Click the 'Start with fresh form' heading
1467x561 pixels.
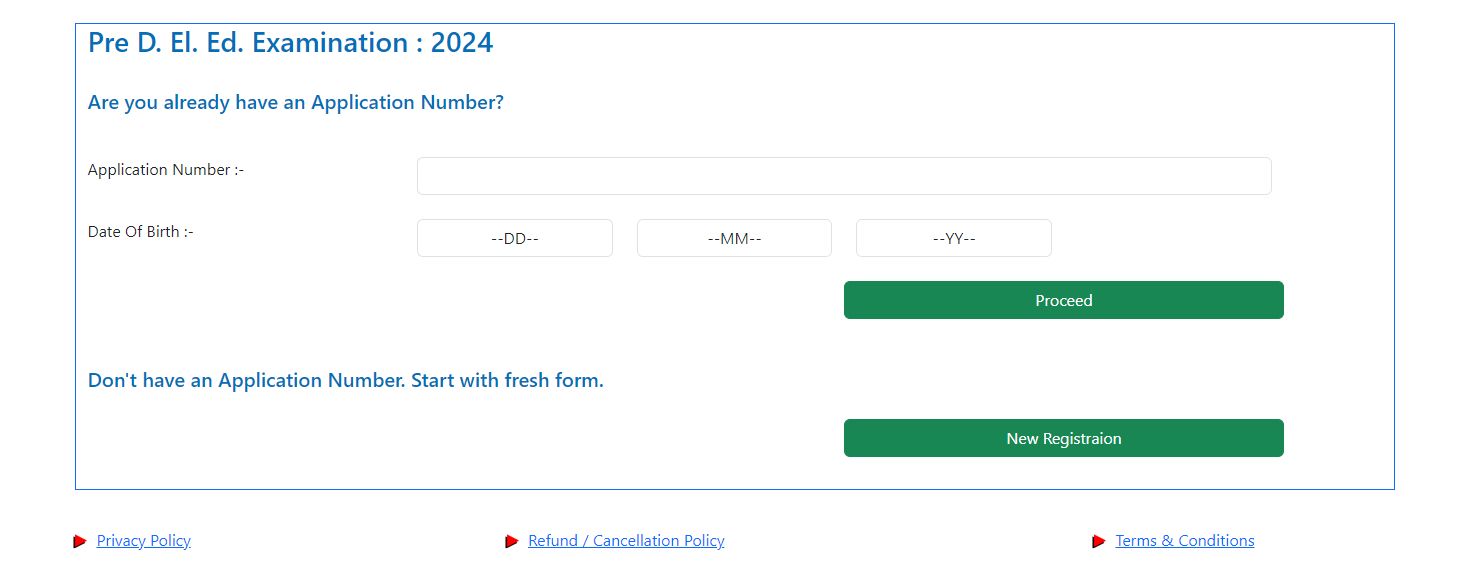coord(346,381)
